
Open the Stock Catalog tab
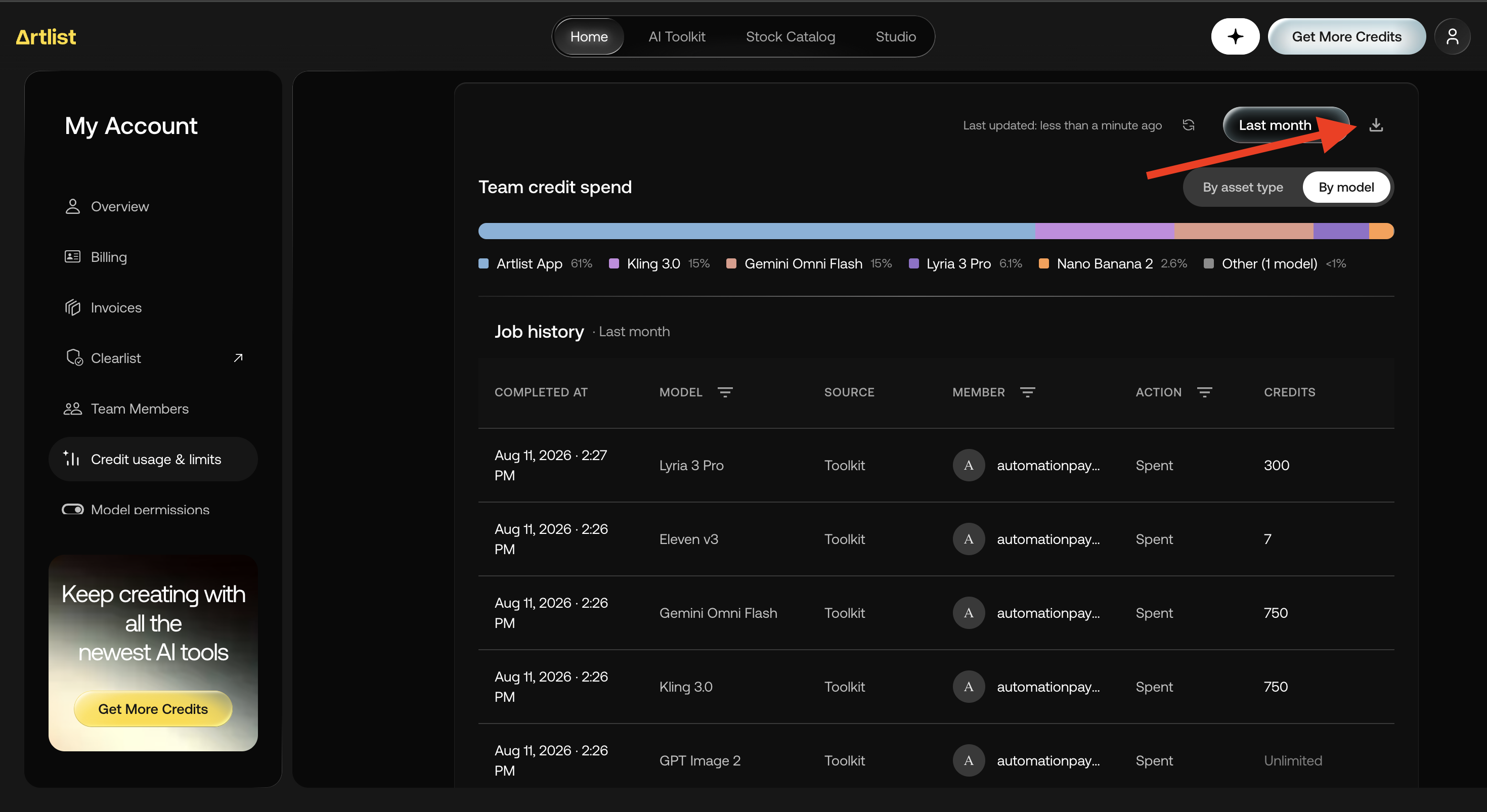tap(790, 36)
